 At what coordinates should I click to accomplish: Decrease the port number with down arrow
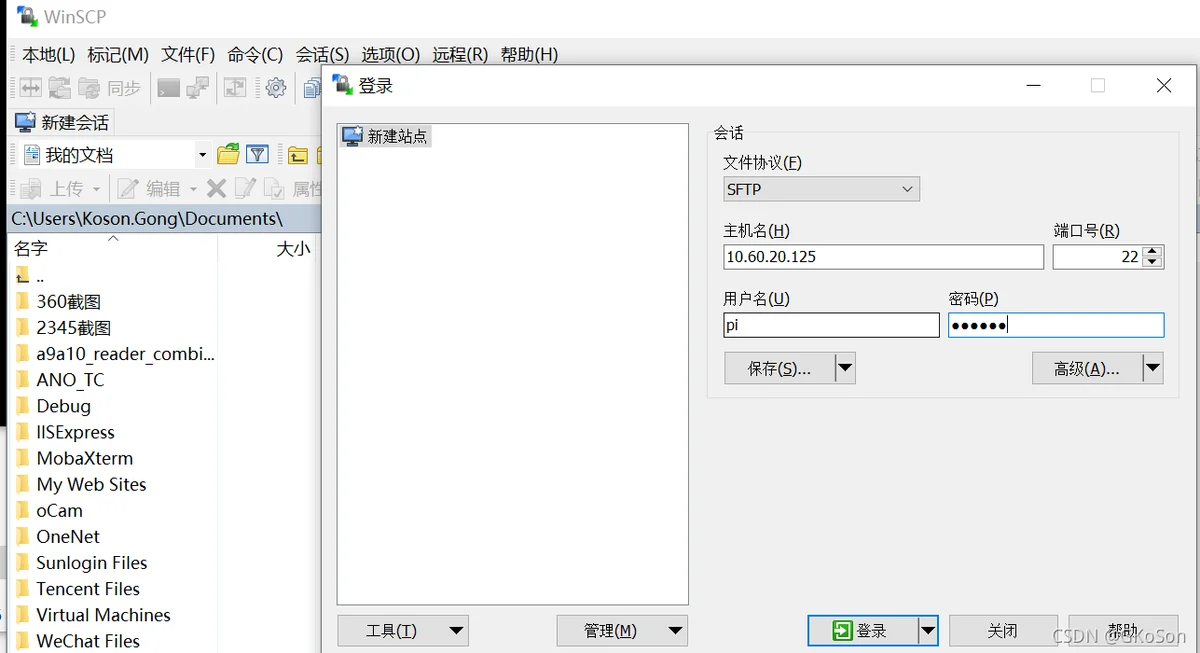pos(1153,263)
